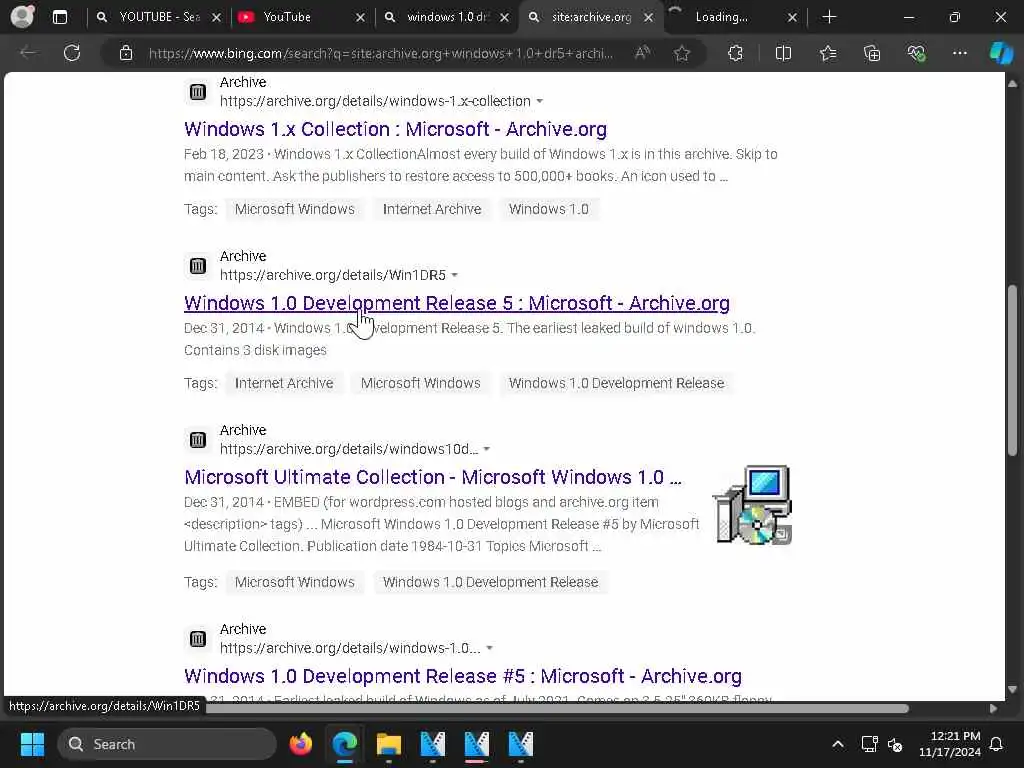Click the archive.org/details/windows-1.x-collection URL

click(x=375, y=101)
